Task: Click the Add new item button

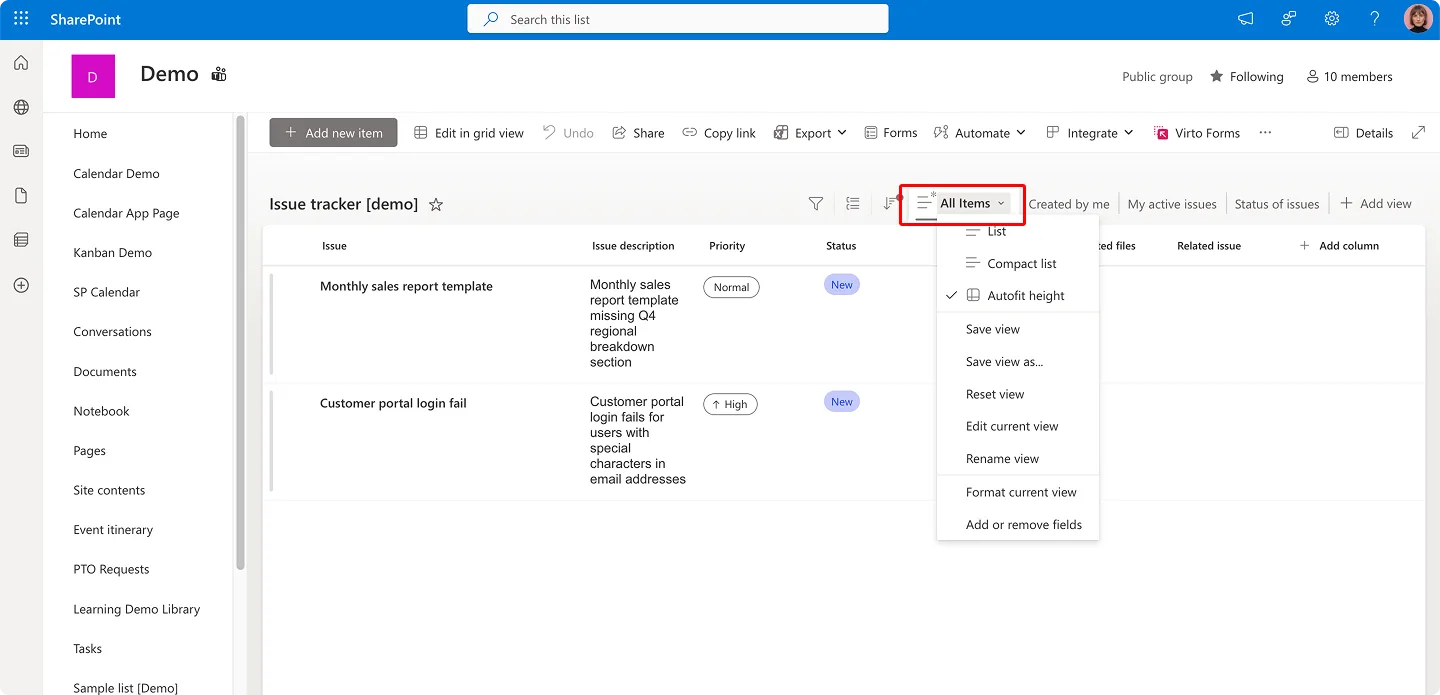Action: [333, 132]
